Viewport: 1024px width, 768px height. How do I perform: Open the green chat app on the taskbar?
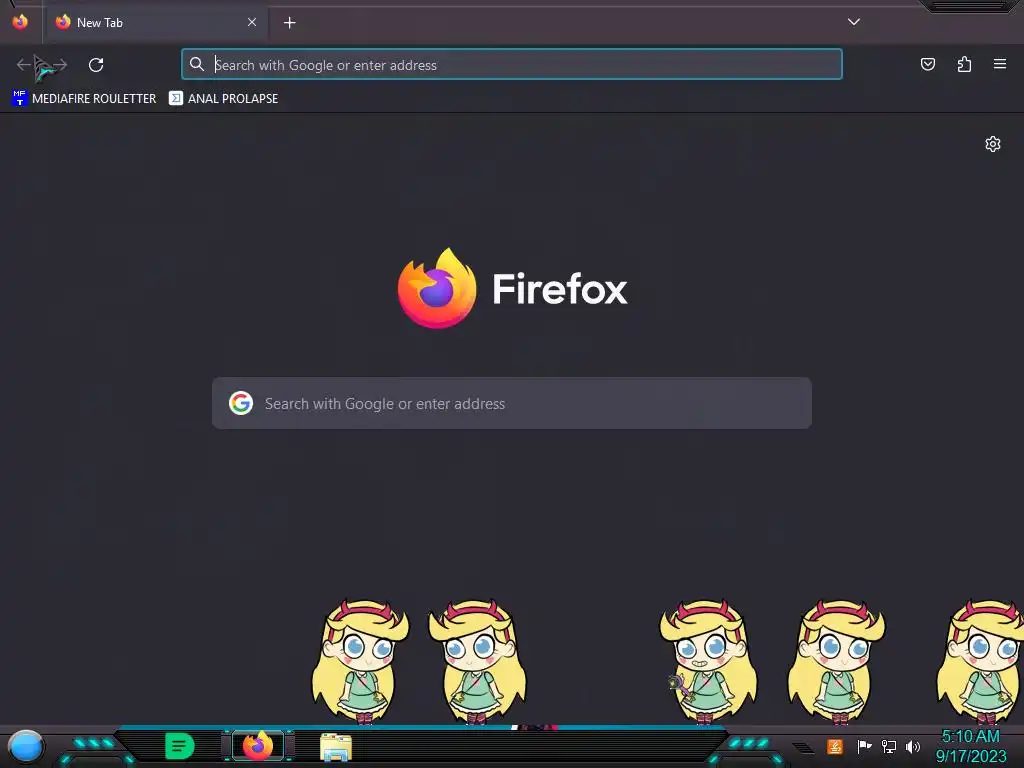(x=179, y=746)
